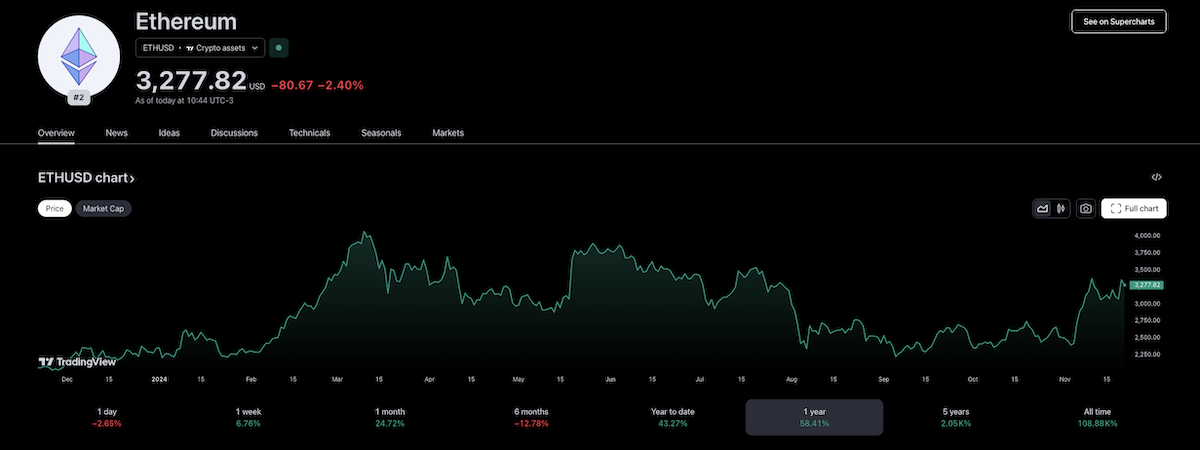Open the Overview tab
1200x450 pixels.
point(56,133)
